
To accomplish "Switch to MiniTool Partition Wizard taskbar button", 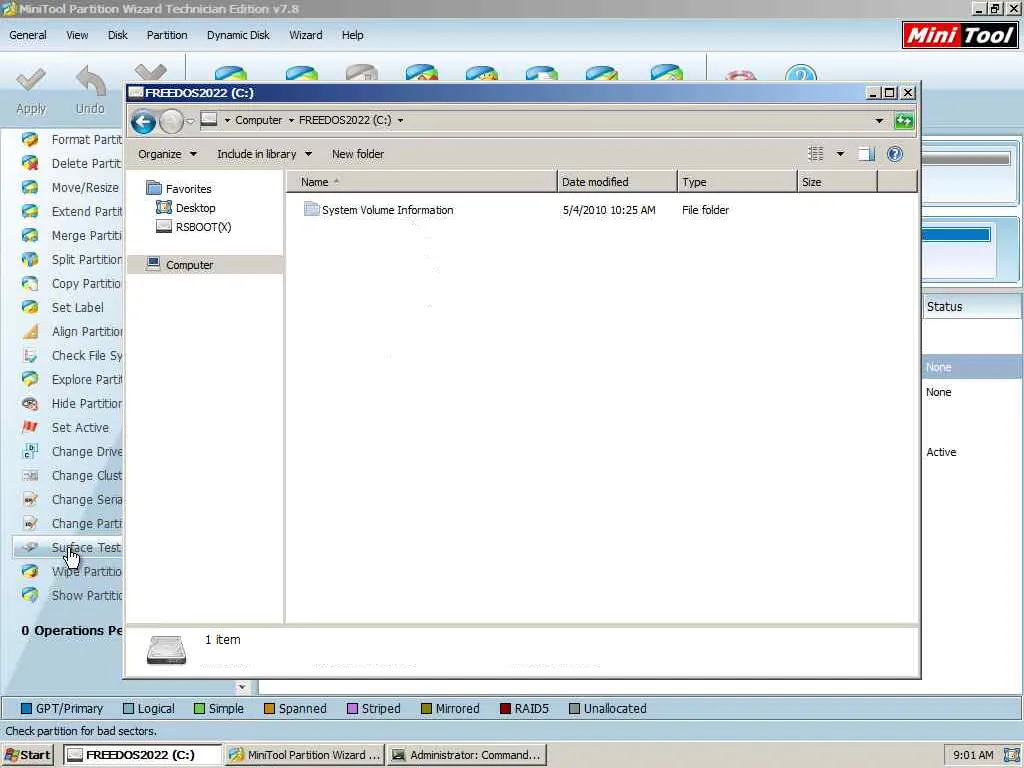I will pyautogui.click(x=304, y=755).
